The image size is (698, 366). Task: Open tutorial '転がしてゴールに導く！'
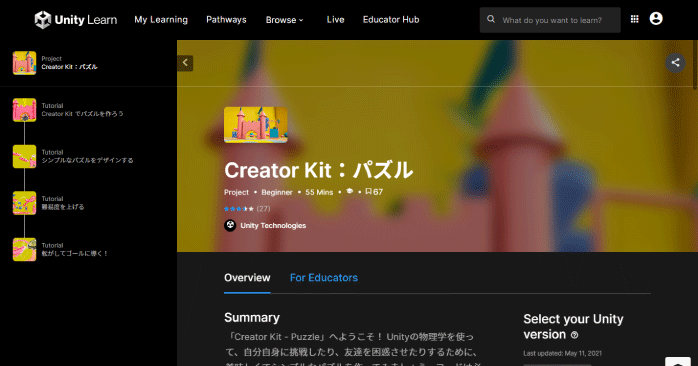point(74,253)
